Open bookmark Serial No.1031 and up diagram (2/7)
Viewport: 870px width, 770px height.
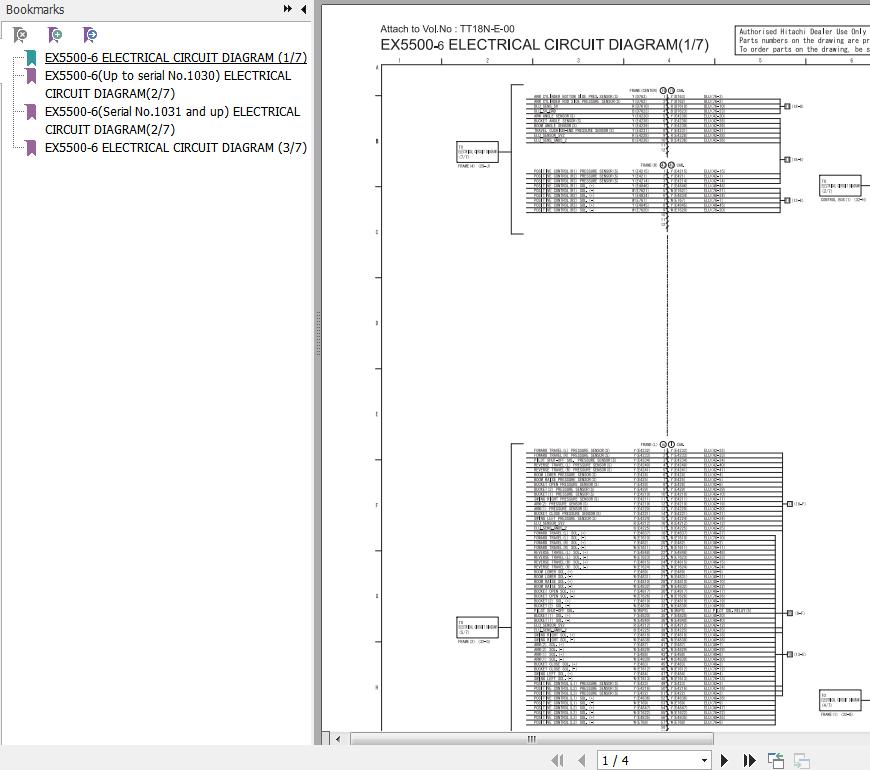(x=172, y=120)
